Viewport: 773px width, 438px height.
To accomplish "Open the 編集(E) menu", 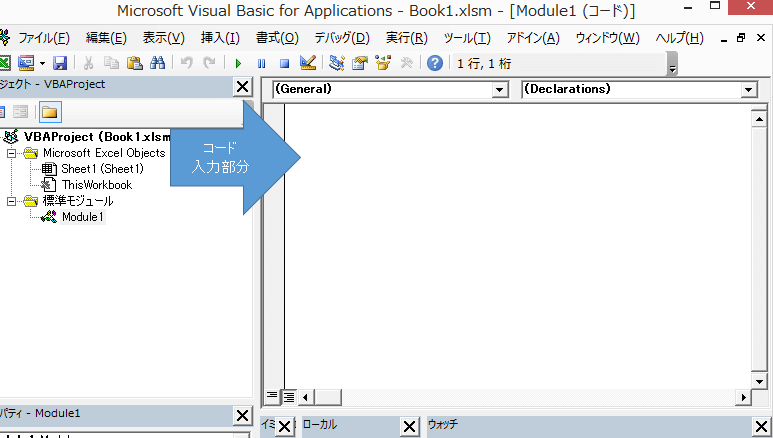I will coord(106,38).
